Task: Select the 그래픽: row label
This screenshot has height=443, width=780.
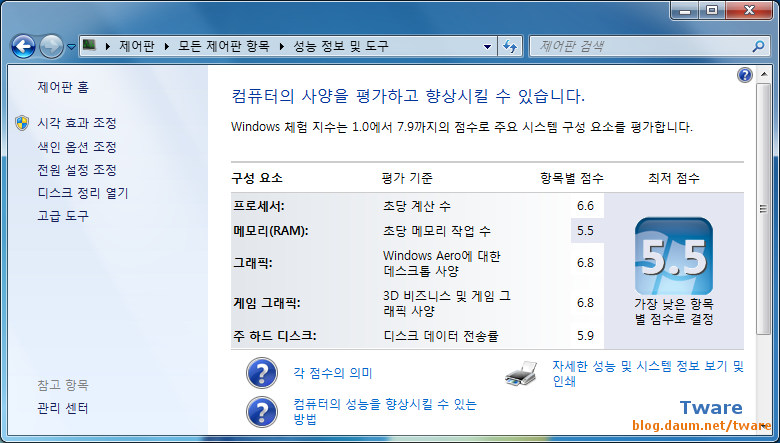Action: [x=253, y=263]
